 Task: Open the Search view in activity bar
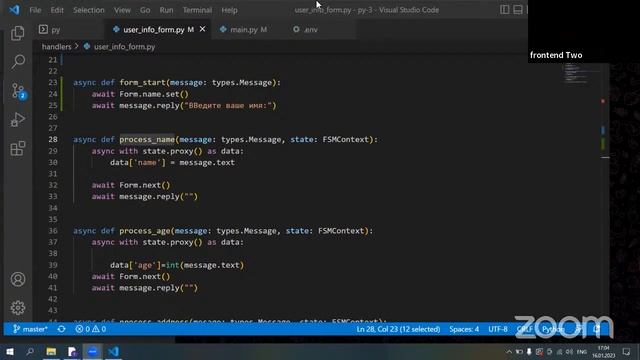click(x=18, y=62)
